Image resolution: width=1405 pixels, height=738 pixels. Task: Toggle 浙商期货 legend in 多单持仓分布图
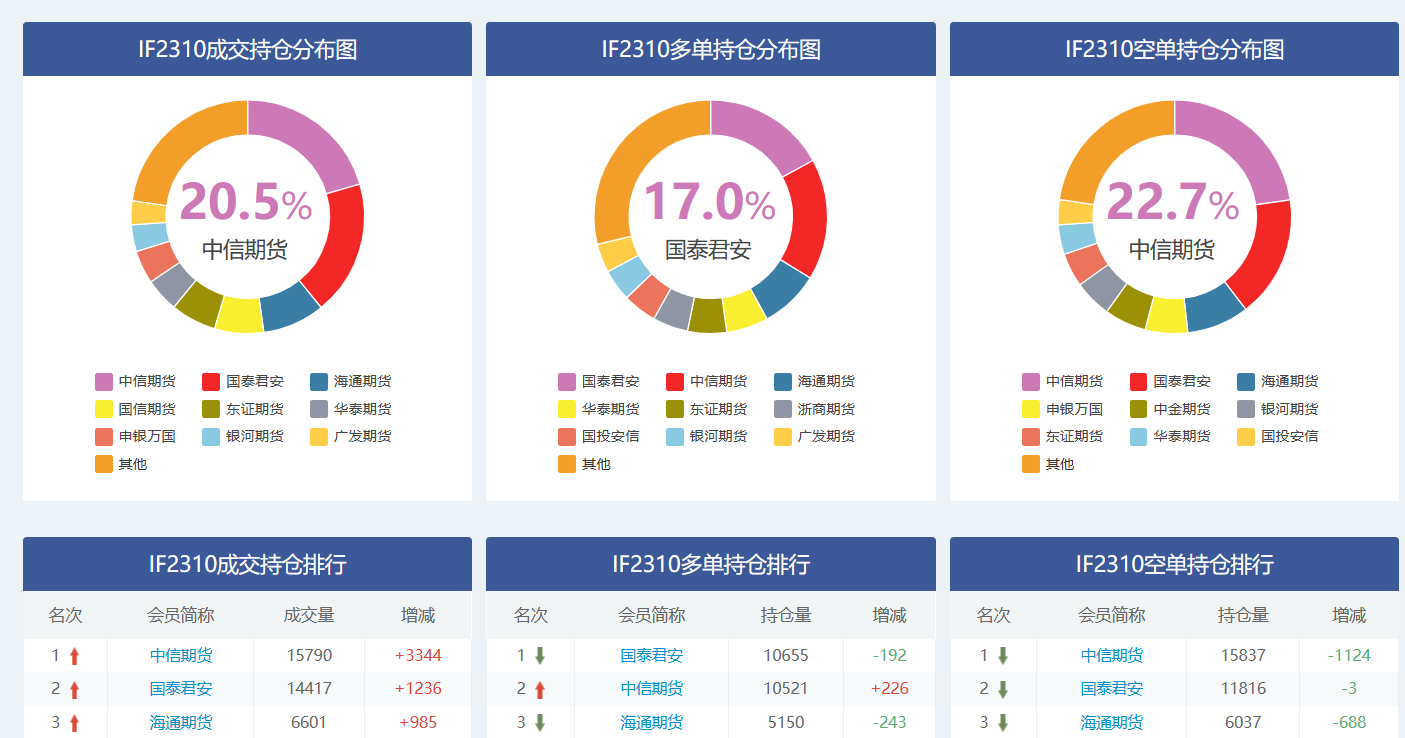coord(815,409)
